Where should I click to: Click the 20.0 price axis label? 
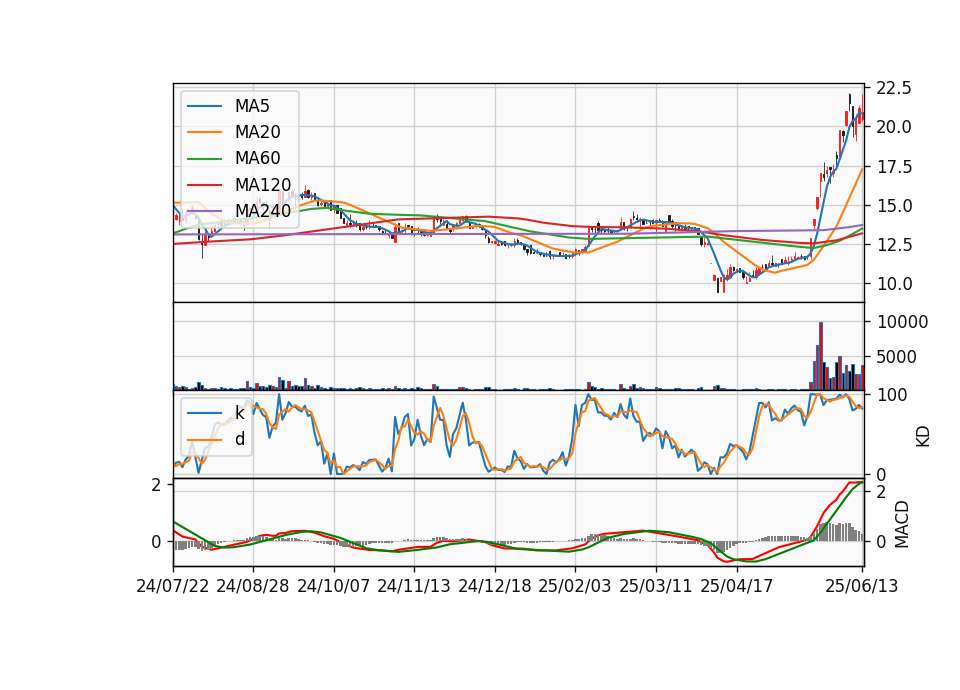[894, 127]
